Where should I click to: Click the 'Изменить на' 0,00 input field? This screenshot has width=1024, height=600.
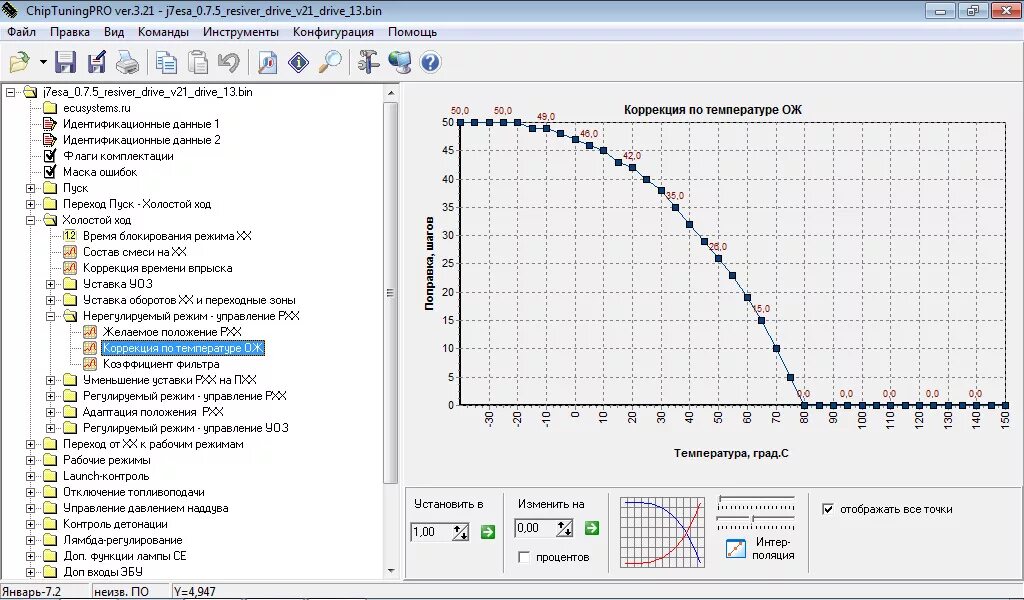click(535, 528)
